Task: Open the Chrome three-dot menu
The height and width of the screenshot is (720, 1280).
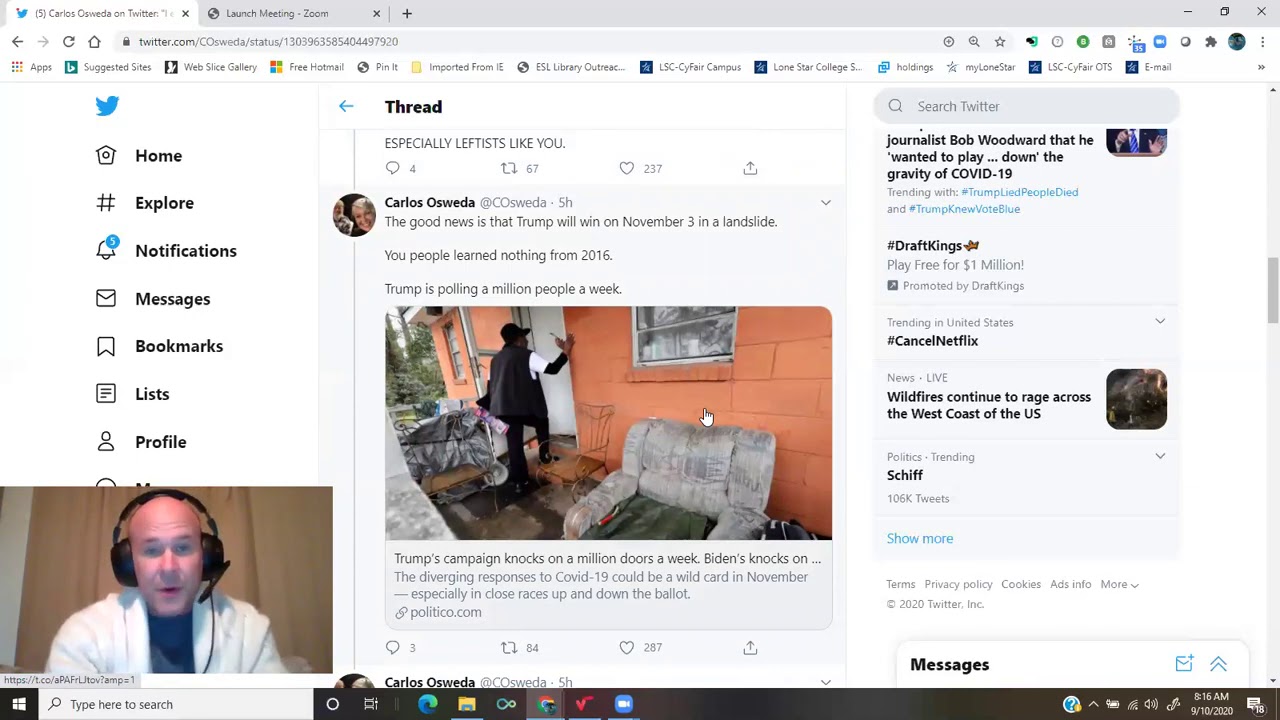Action: [x=1263, y=42]
